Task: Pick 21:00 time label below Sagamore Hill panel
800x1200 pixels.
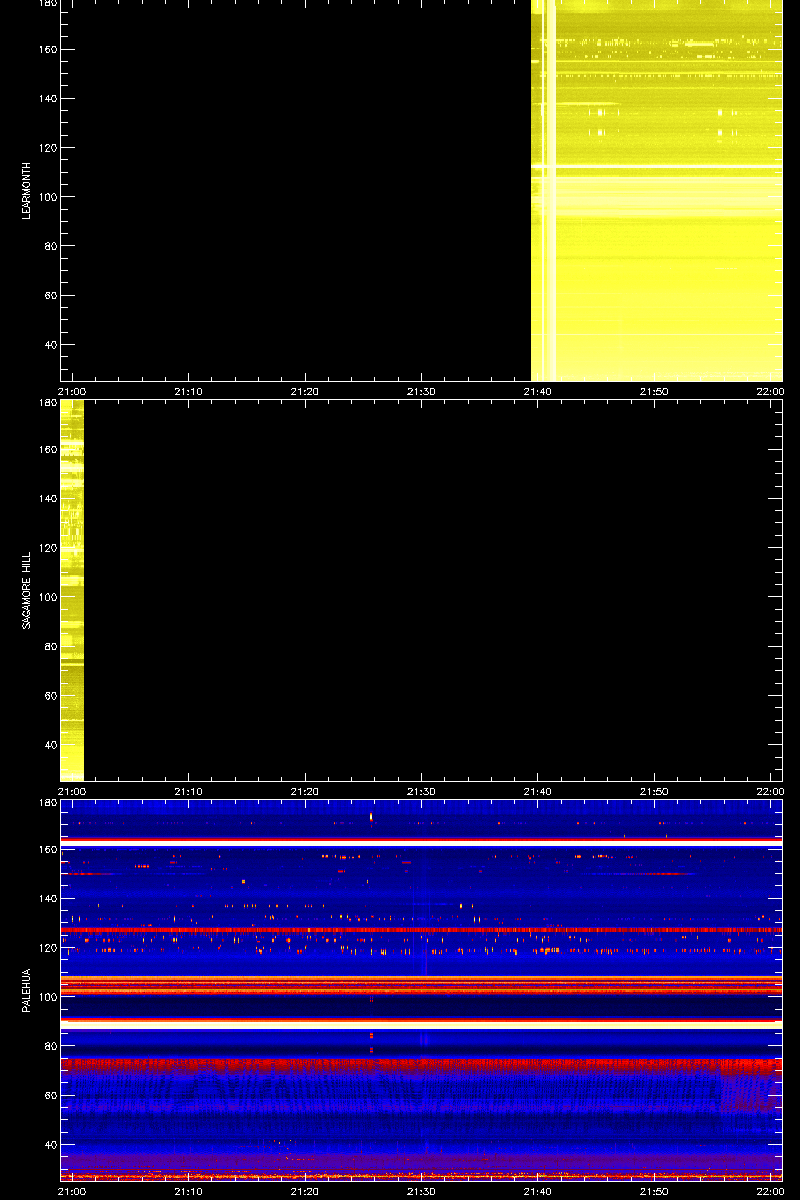Action: pyautogui.click(x=72, y=791)
